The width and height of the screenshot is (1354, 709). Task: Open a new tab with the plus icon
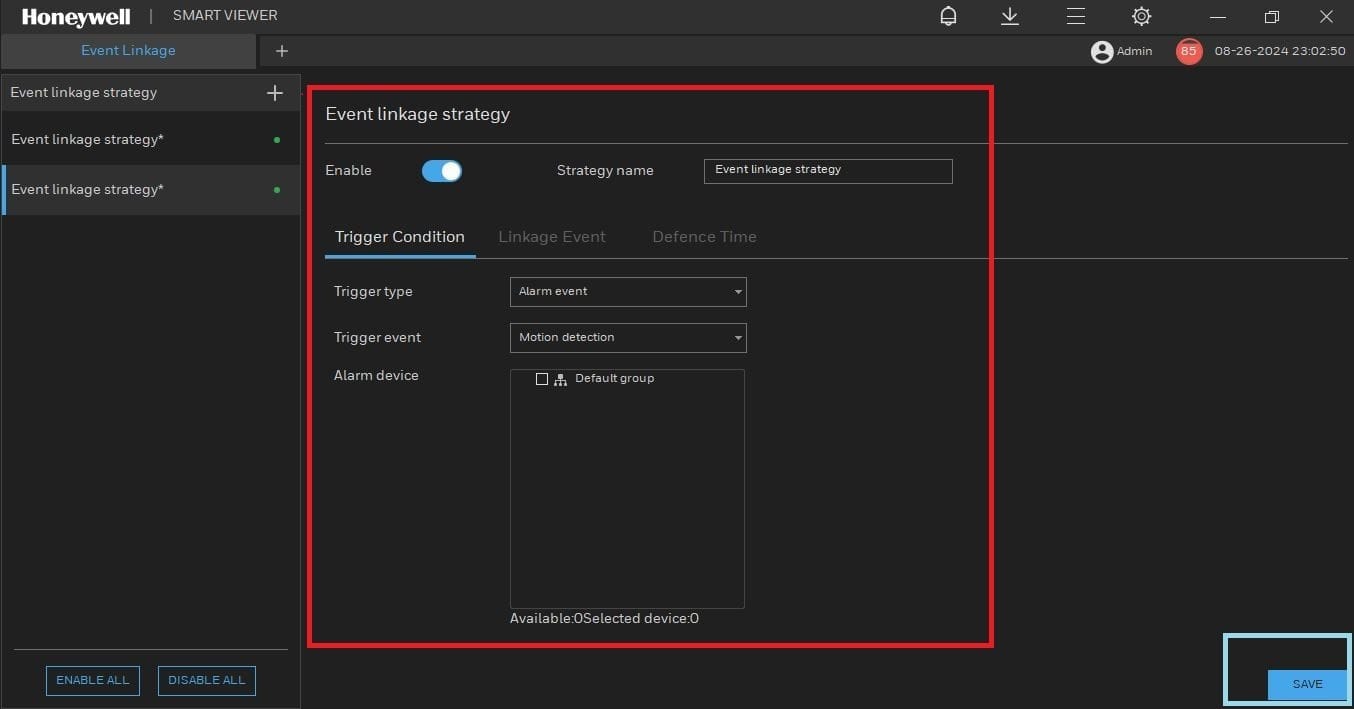pos(281,51)
